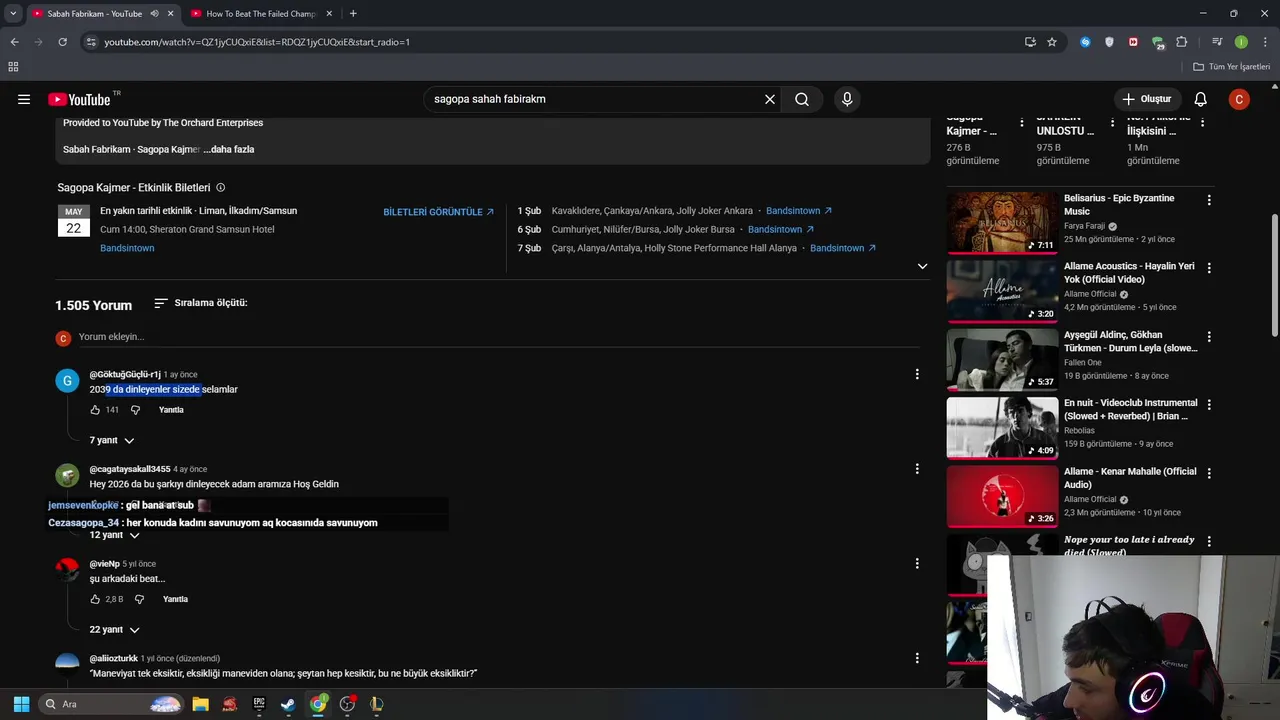Click the browser address bar URL

point(257,42)
